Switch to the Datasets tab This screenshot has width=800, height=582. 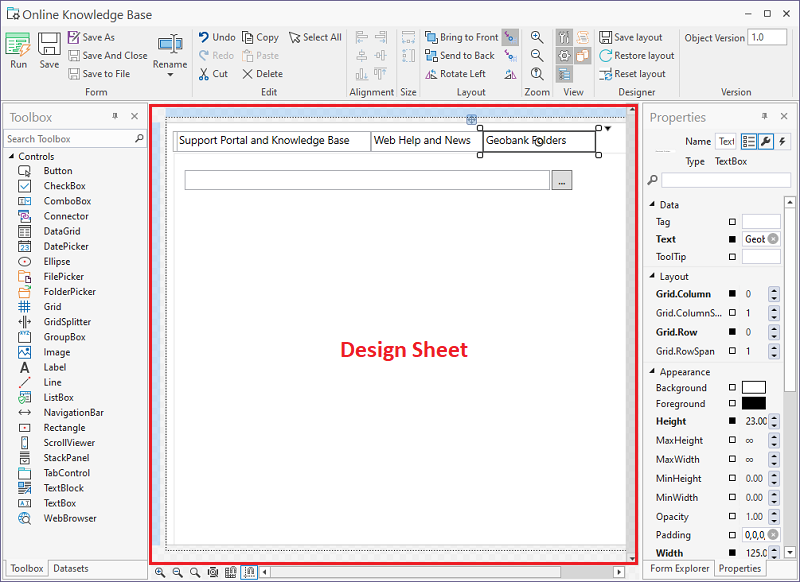pos(71,568)
